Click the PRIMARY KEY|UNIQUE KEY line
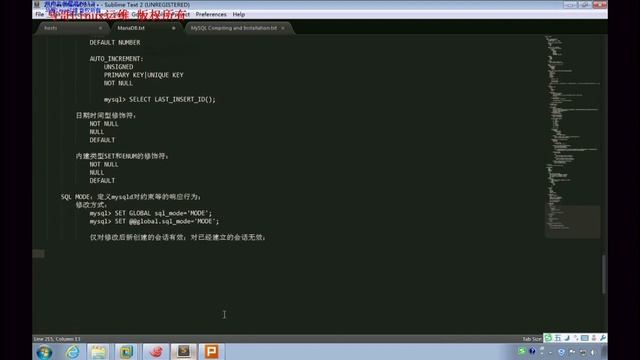640x360 pixels. 143,75
